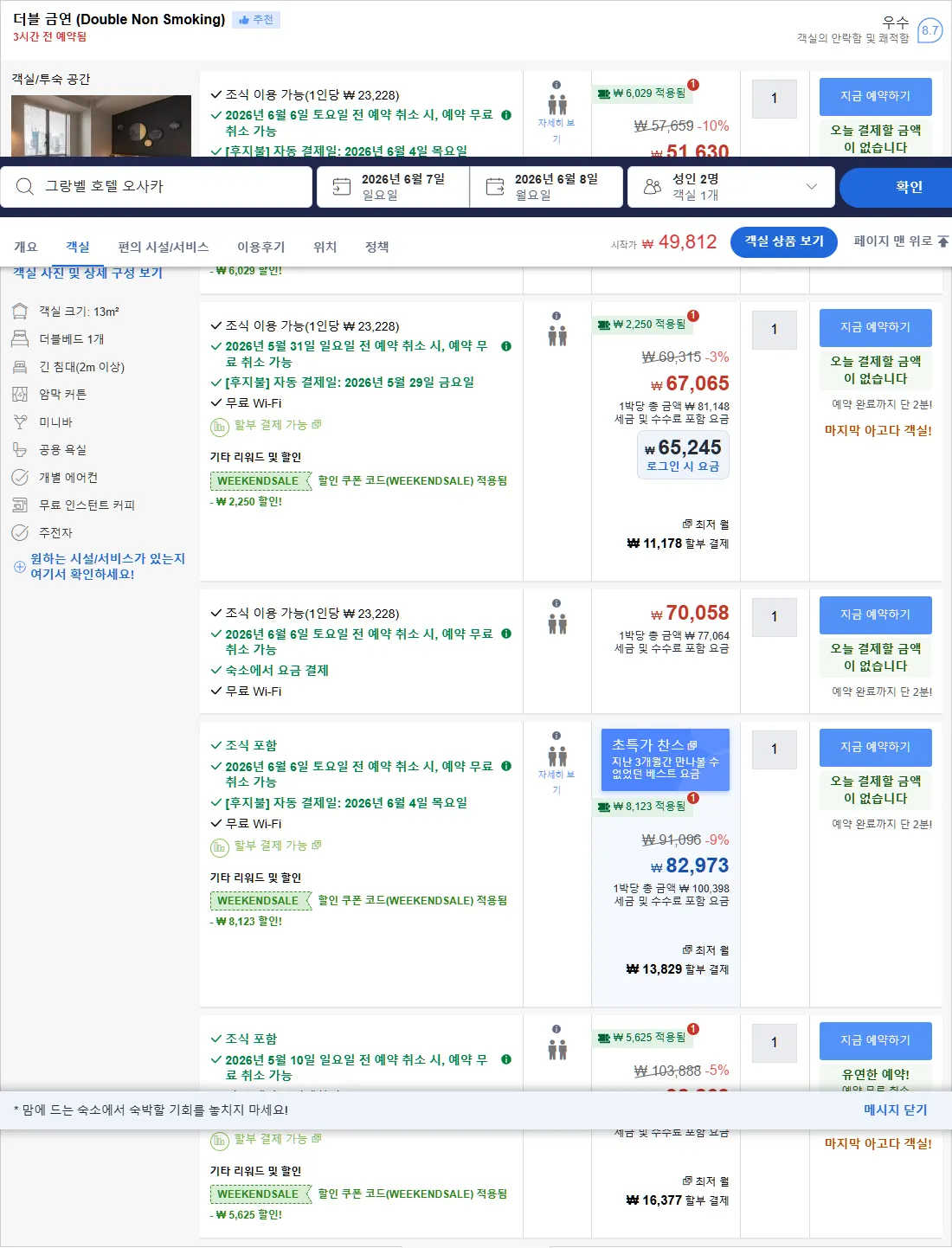
Task: Click 지금 예약하기 for the ₩67,065 offer
Action: click(x=876, y=328)
